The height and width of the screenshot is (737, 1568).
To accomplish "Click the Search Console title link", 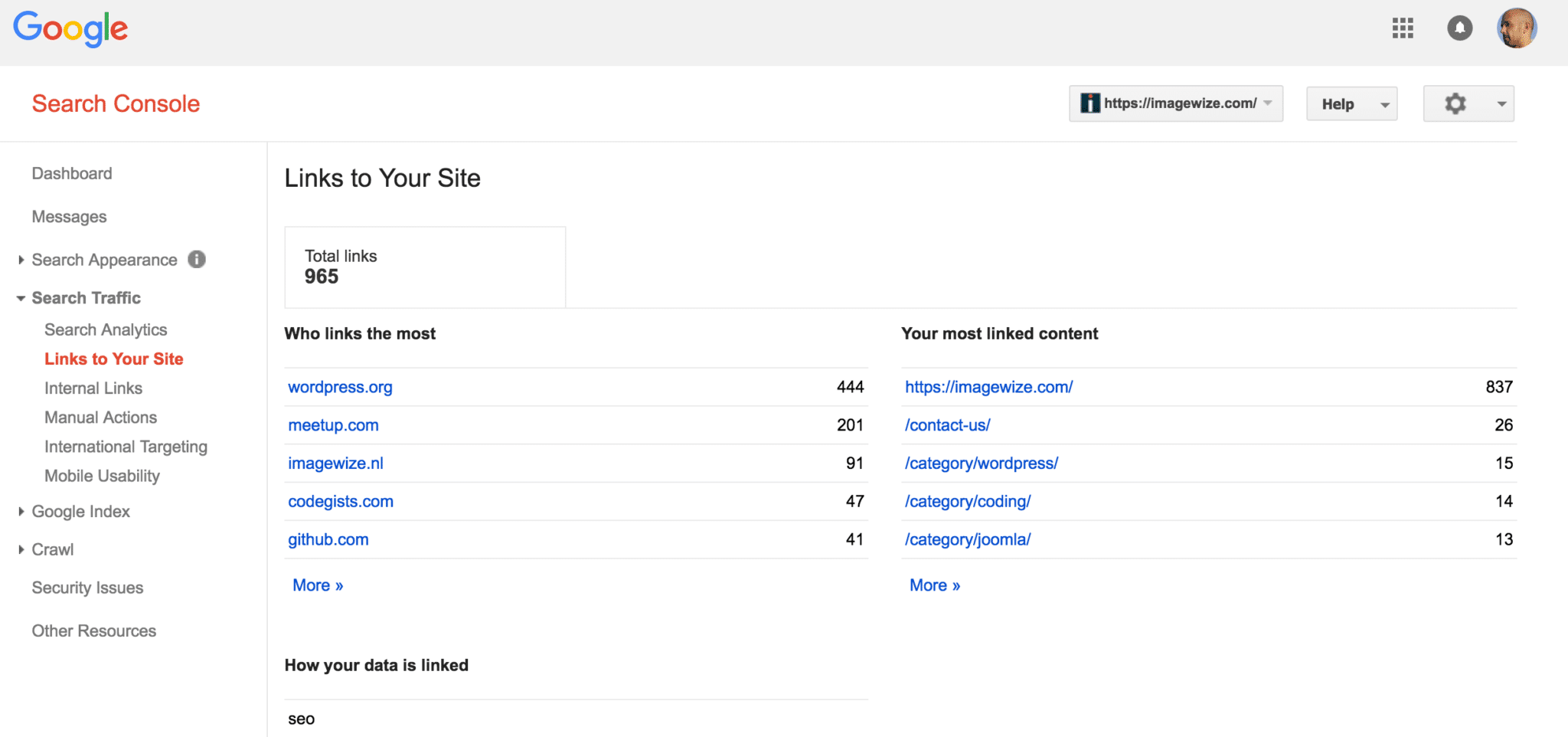I will coord(116,103).
